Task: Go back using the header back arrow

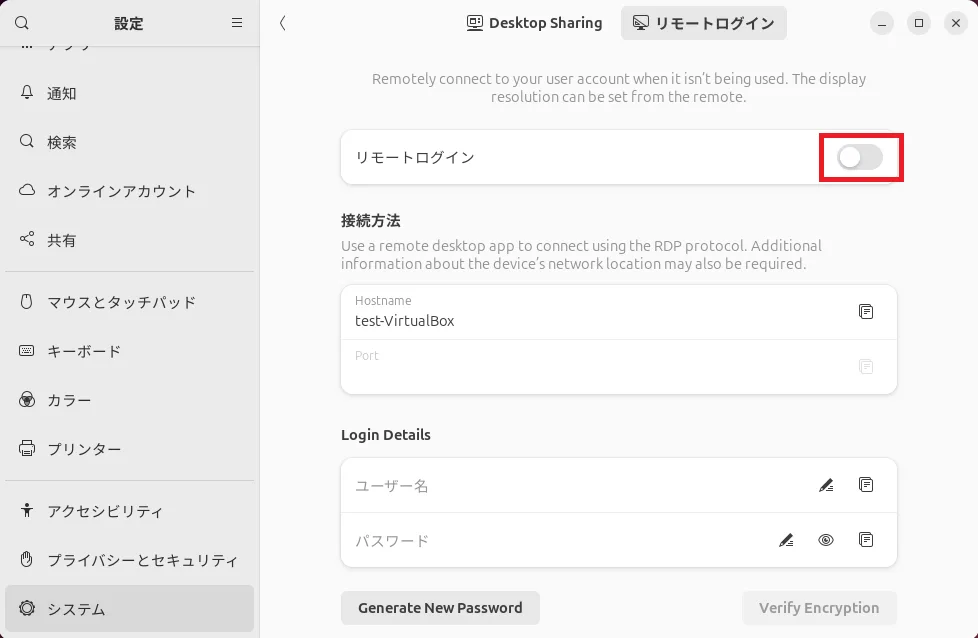Action: click(x=283, y=23)
